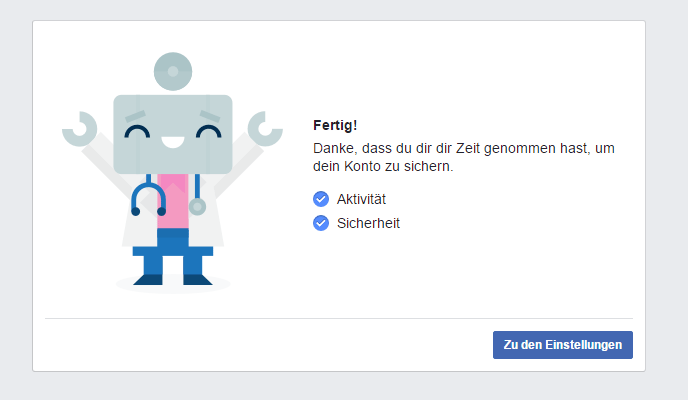Click the Zu den Einstellungen button
The height and width of the screenshot is (400, 688).
[562, 345]
